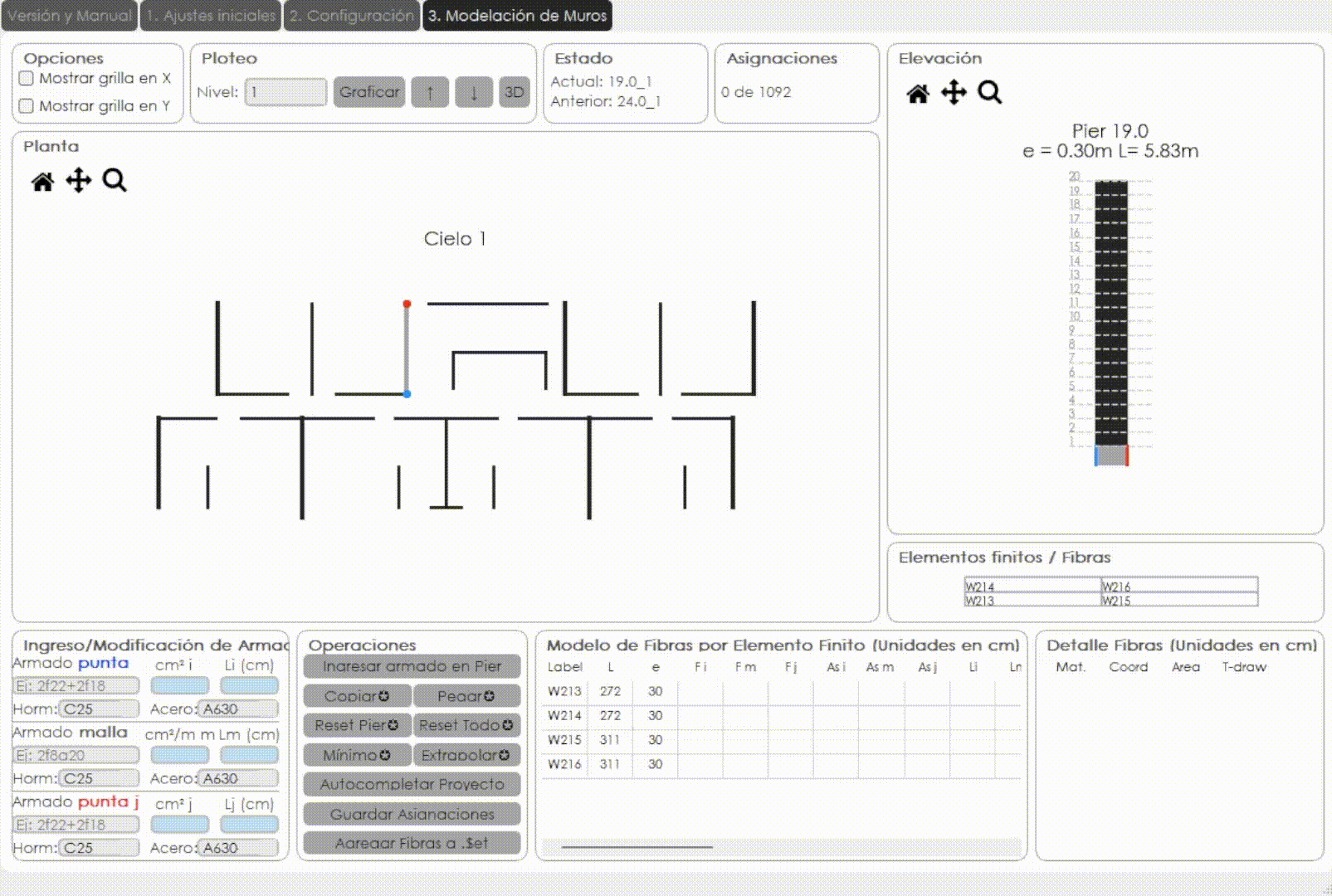Go up one level with up arrow

point(430,92)
